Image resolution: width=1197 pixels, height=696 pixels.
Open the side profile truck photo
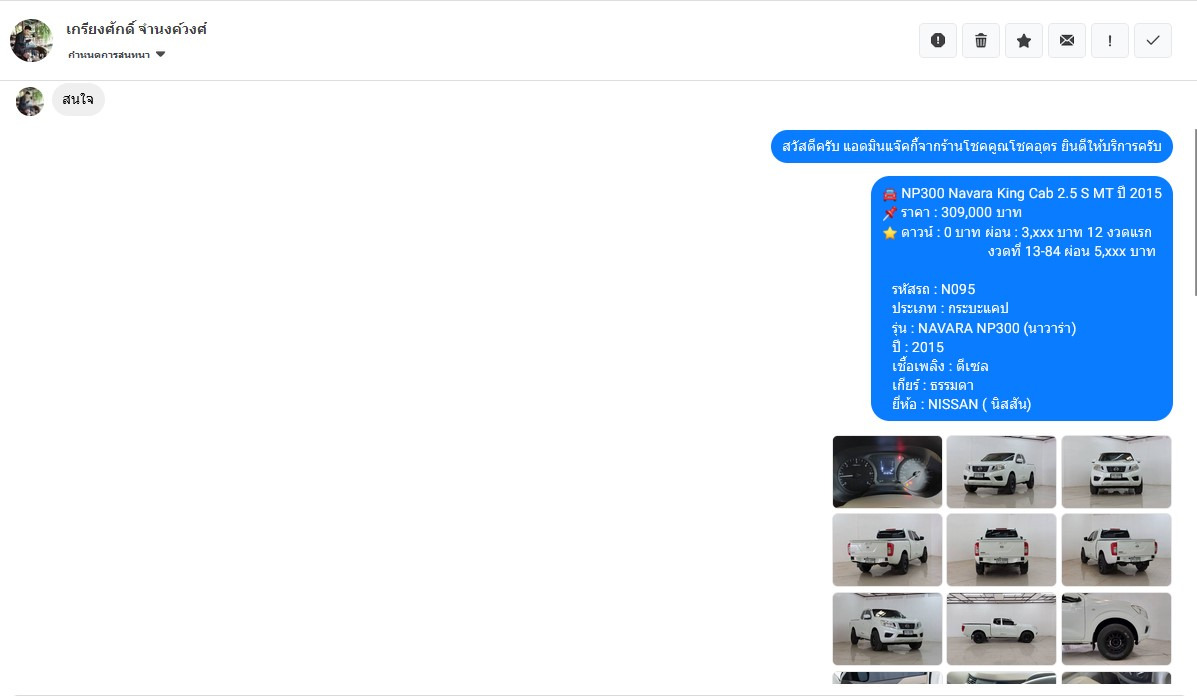(1002, 629)
